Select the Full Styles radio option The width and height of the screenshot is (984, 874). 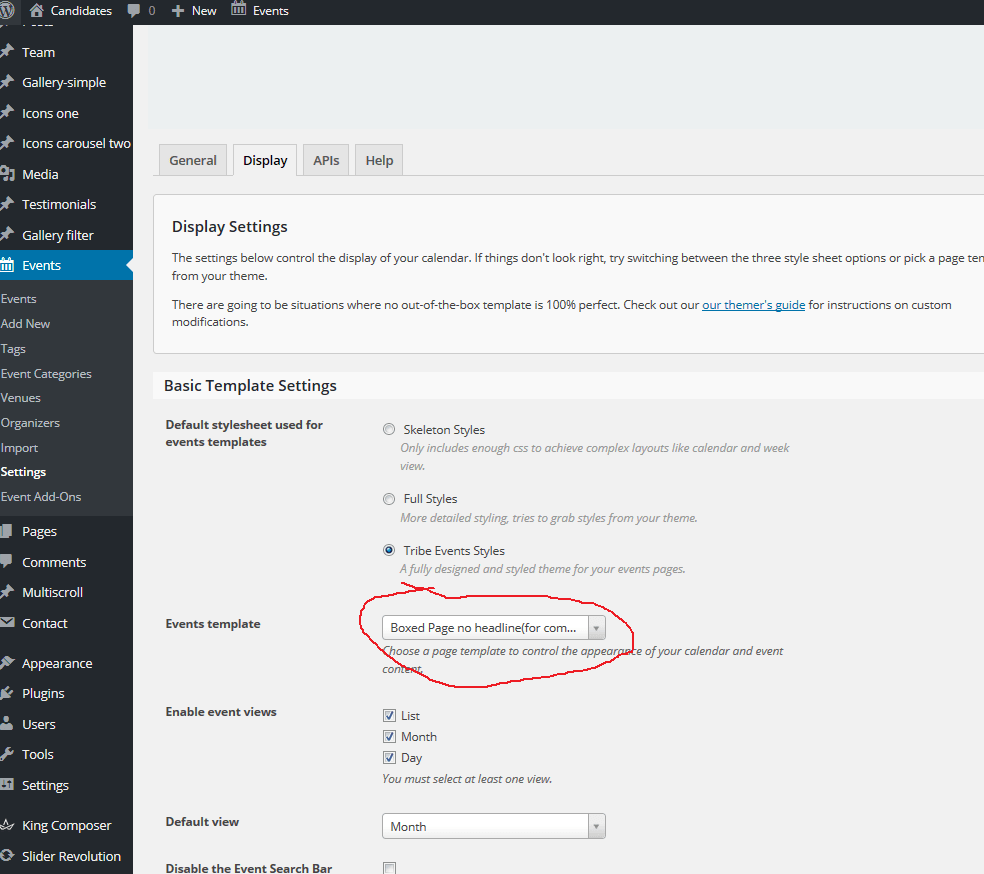click(389, 499)
